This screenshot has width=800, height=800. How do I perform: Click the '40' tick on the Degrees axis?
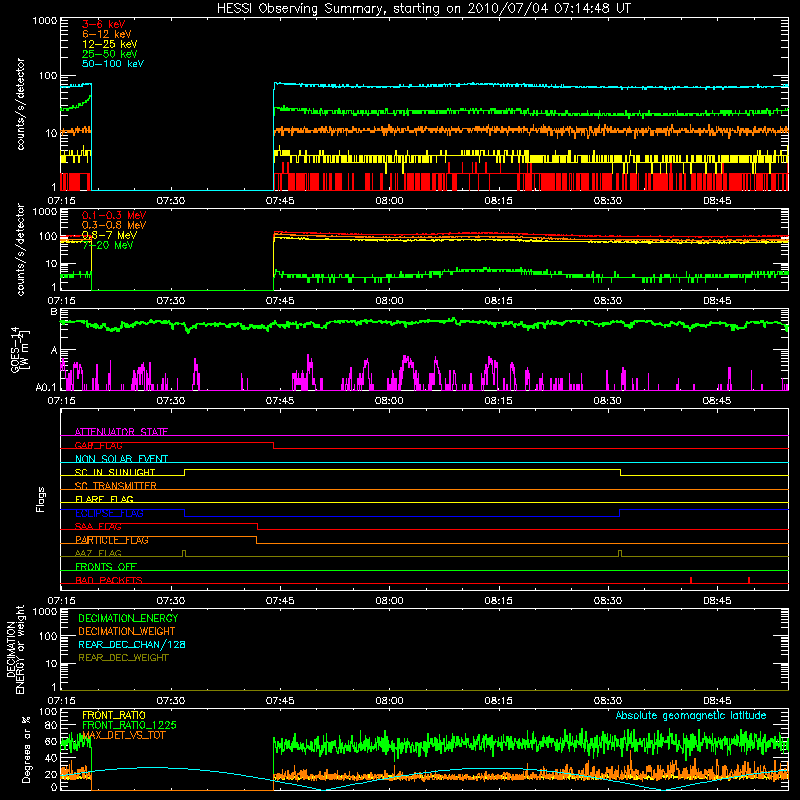click(51, 758)
